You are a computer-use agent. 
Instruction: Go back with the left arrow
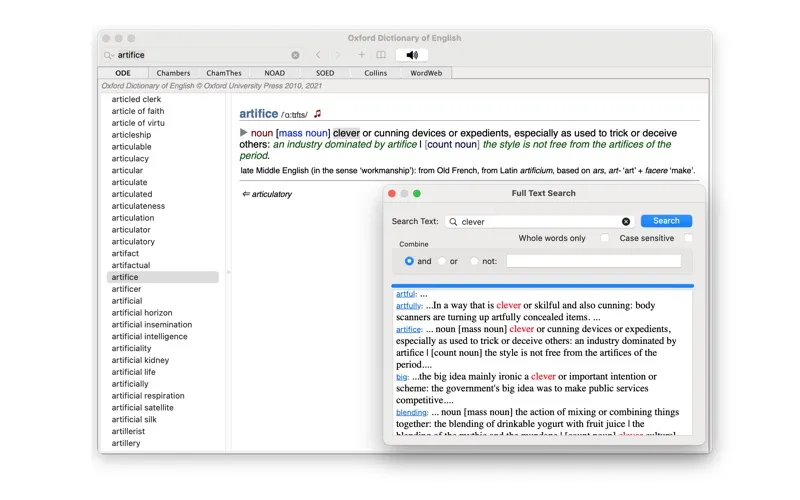318,55
